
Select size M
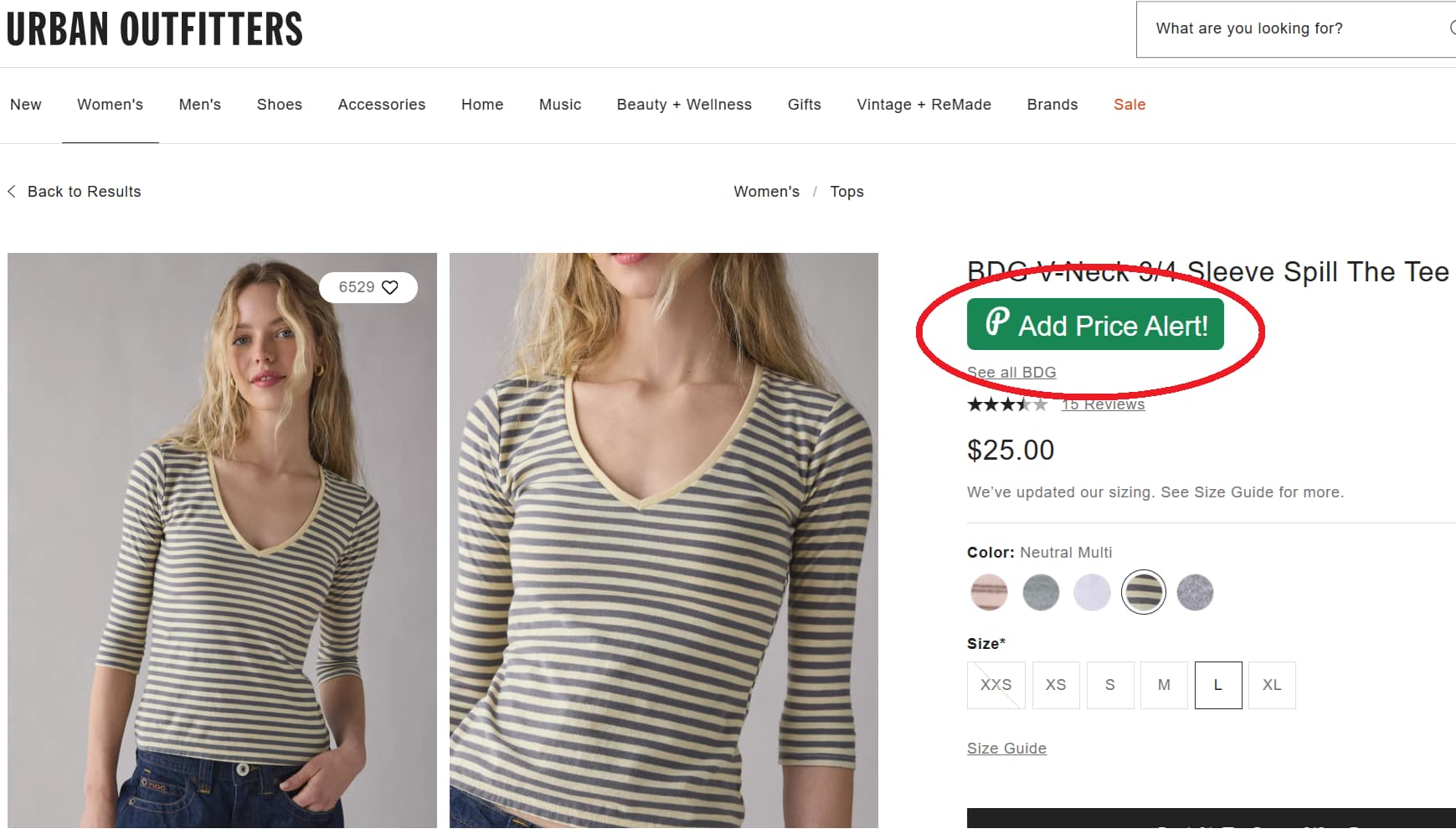click(1164, 685)
